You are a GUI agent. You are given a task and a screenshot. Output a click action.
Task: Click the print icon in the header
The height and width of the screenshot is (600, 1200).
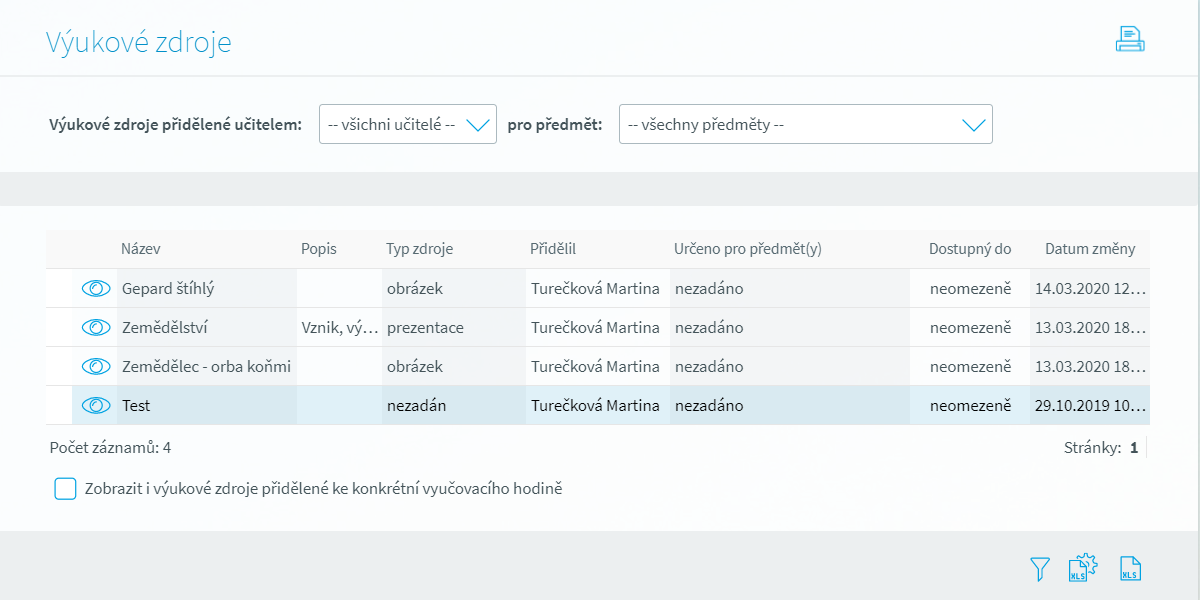tap(1130, 40)
